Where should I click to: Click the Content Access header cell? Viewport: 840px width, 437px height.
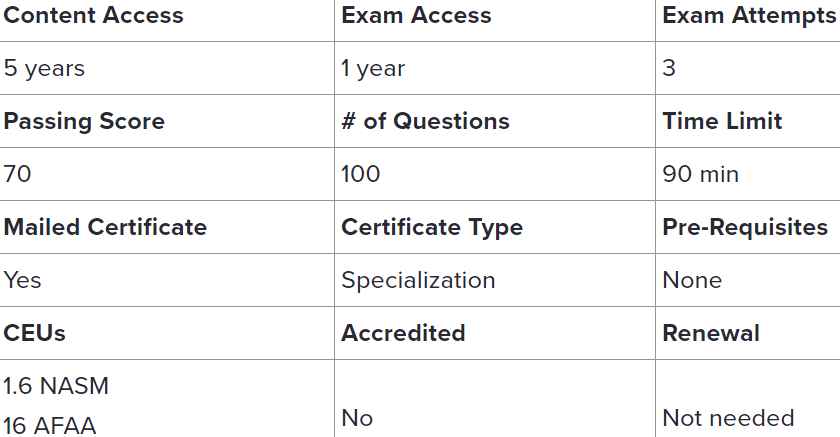click(x=94, y=16)
